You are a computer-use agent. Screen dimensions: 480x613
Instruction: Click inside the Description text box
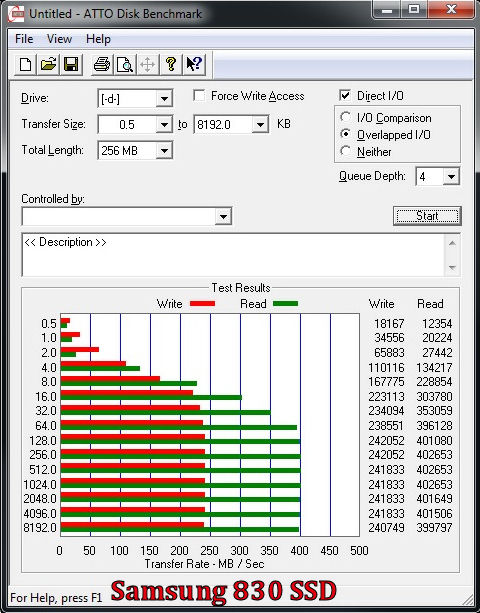pyautogui.click(x=233, y=255)
